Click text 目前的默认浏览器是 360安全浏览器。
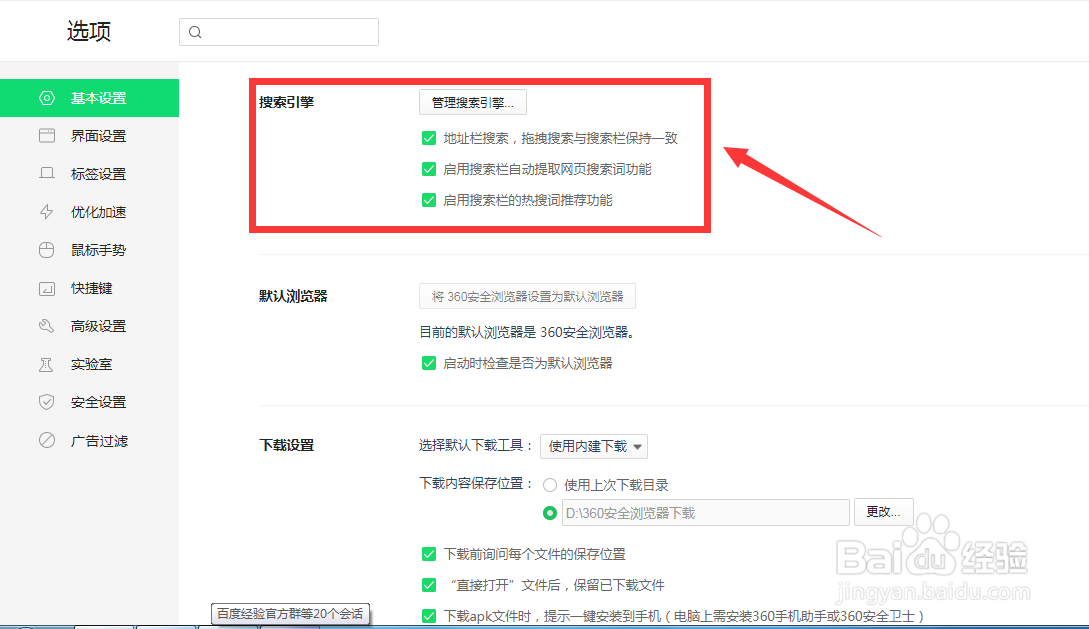 coord(527,332)
